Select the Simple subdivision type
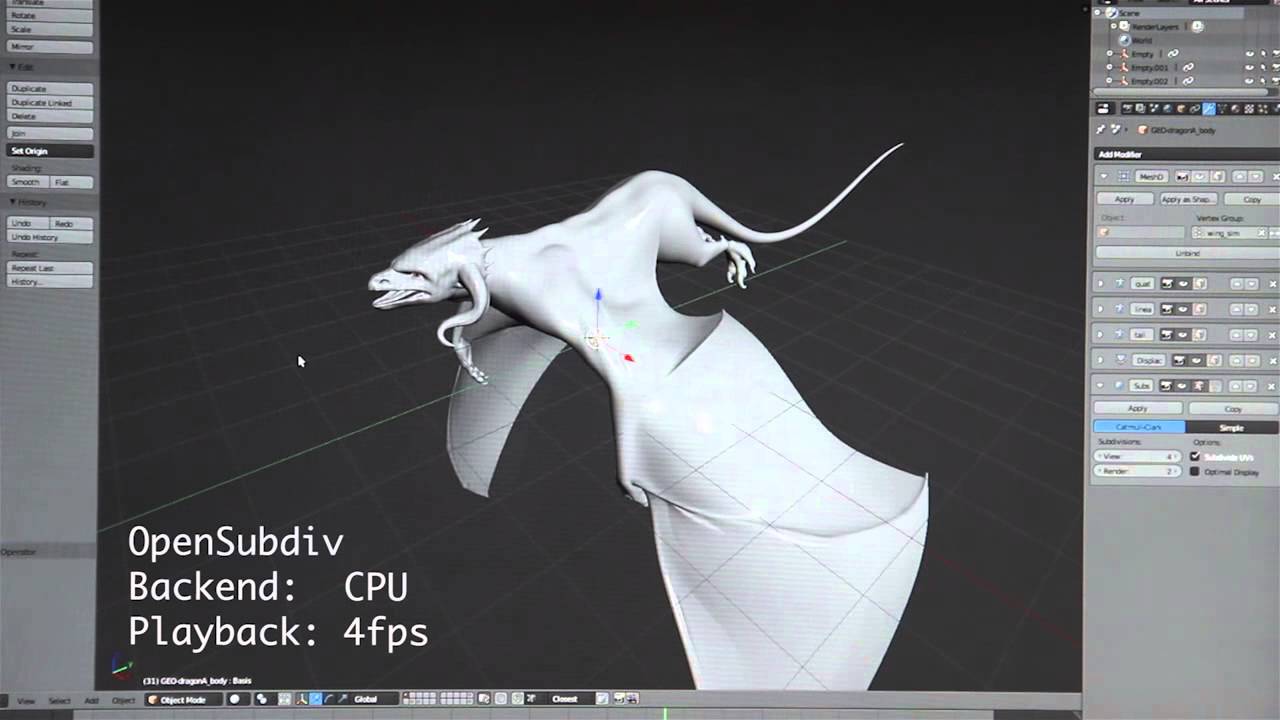Viewport: 1280px width, 720px height. (x=1231, y=428)
